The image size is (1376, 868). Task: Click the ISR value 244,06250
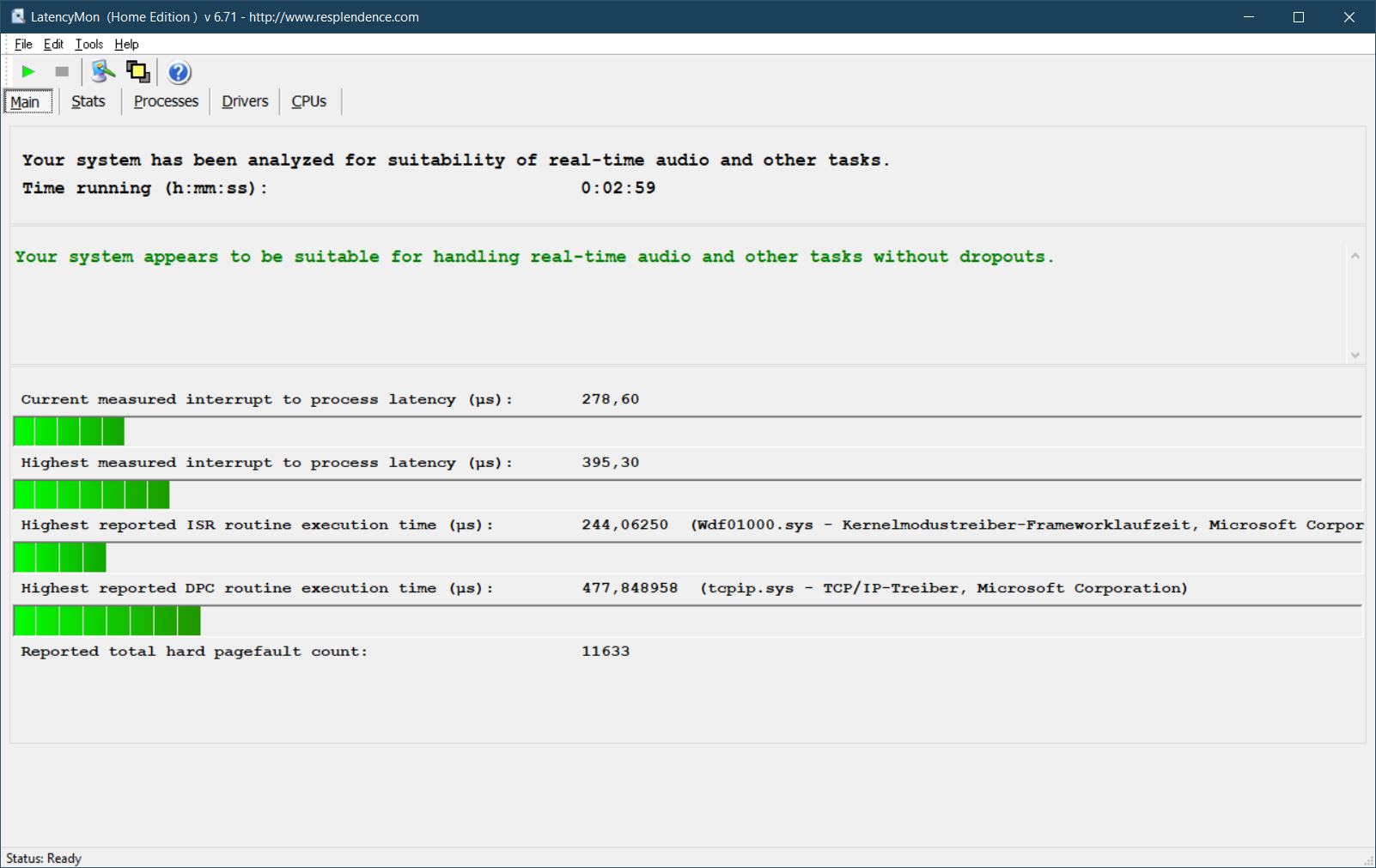624,525
